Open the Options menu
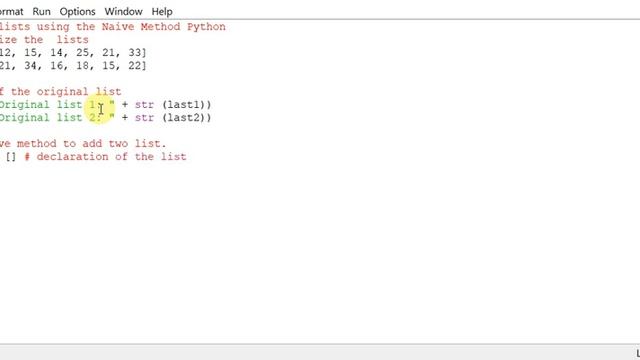The image size is (640, 360). (x=77, y=11)
